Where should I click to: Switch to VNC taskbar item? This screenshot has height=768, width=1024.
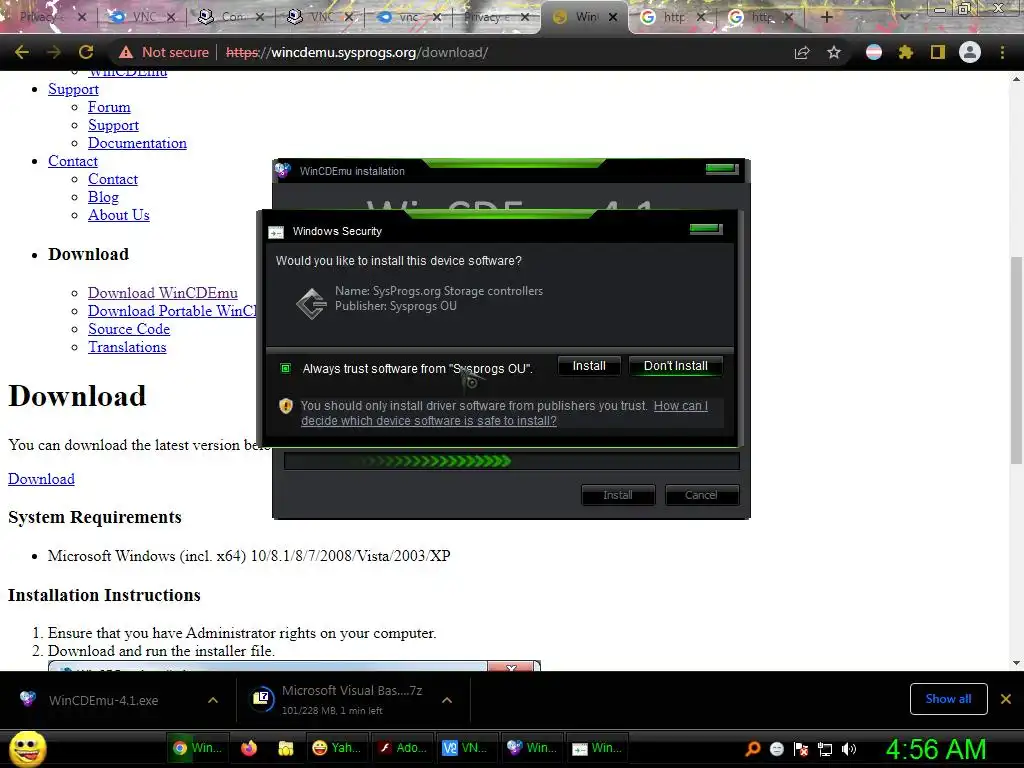coord(465,748)
